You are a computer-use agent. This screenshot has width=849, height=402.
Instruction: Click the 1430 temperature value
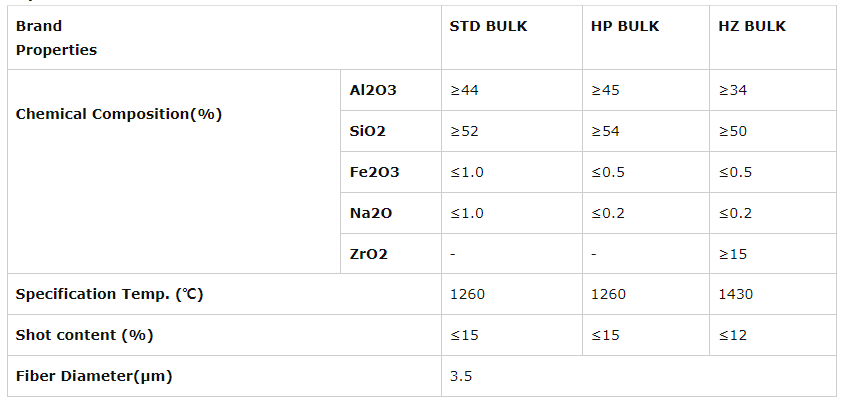(735, 295)
